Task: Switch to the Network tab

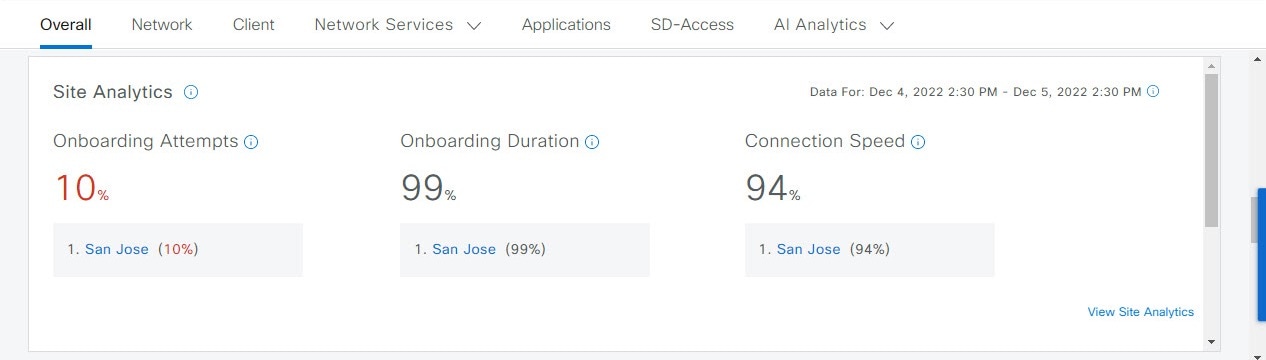Action: (162, 25)
